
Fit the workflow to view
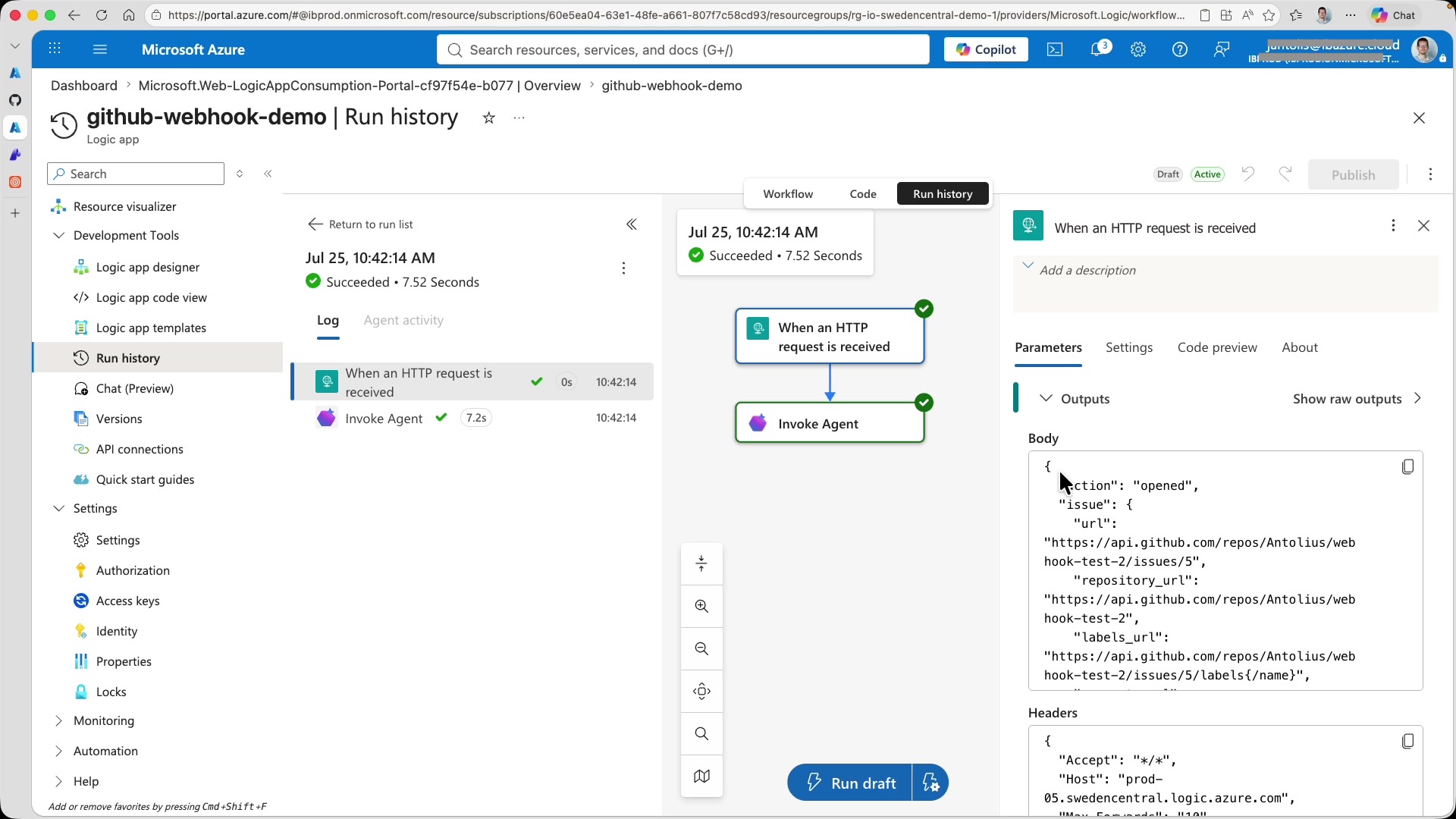tap(701, 692)
